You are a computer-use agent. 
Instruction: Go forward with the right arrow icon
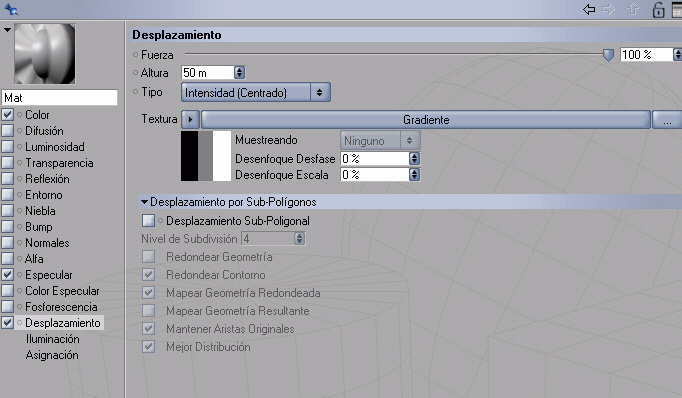[x=608, y=9]
